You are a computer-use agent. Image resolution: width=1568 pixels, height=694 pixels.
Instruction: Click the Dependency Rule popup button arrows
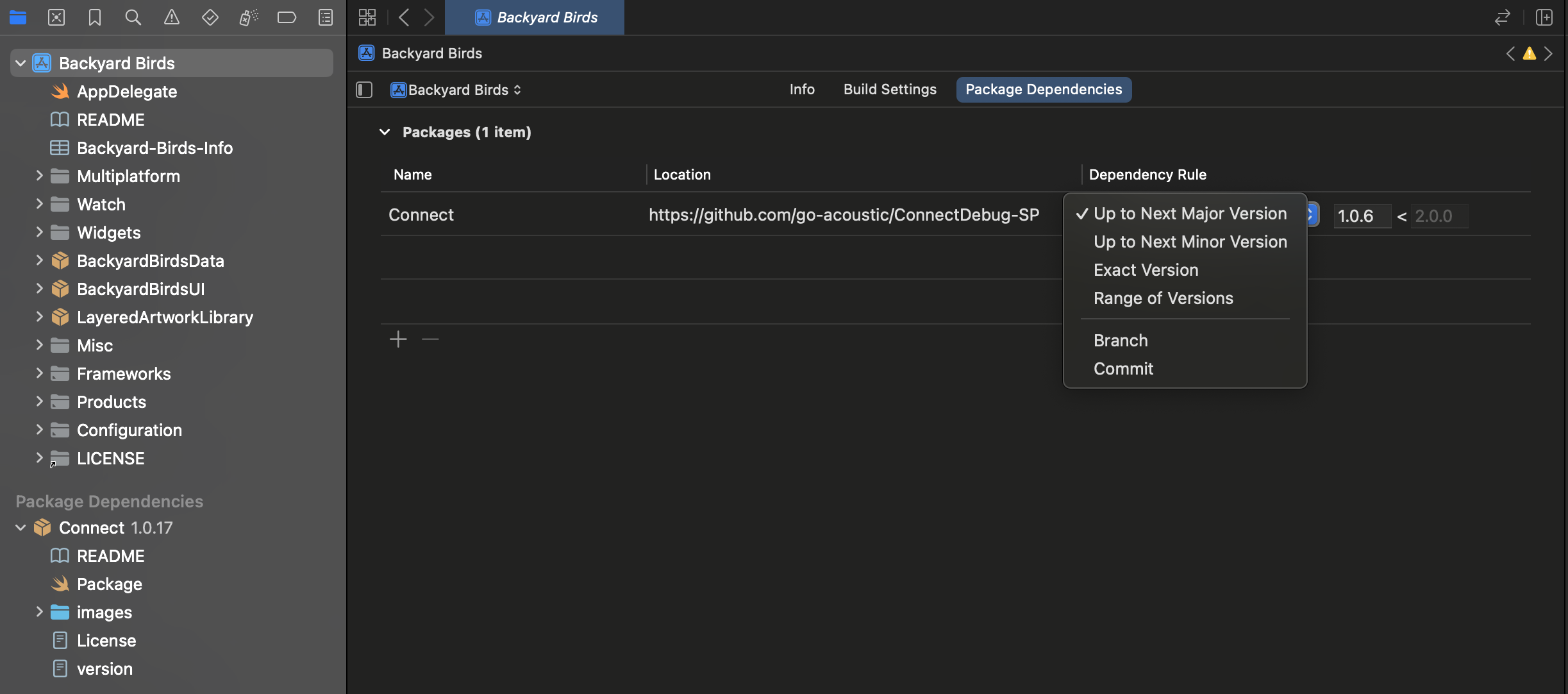1313,214
